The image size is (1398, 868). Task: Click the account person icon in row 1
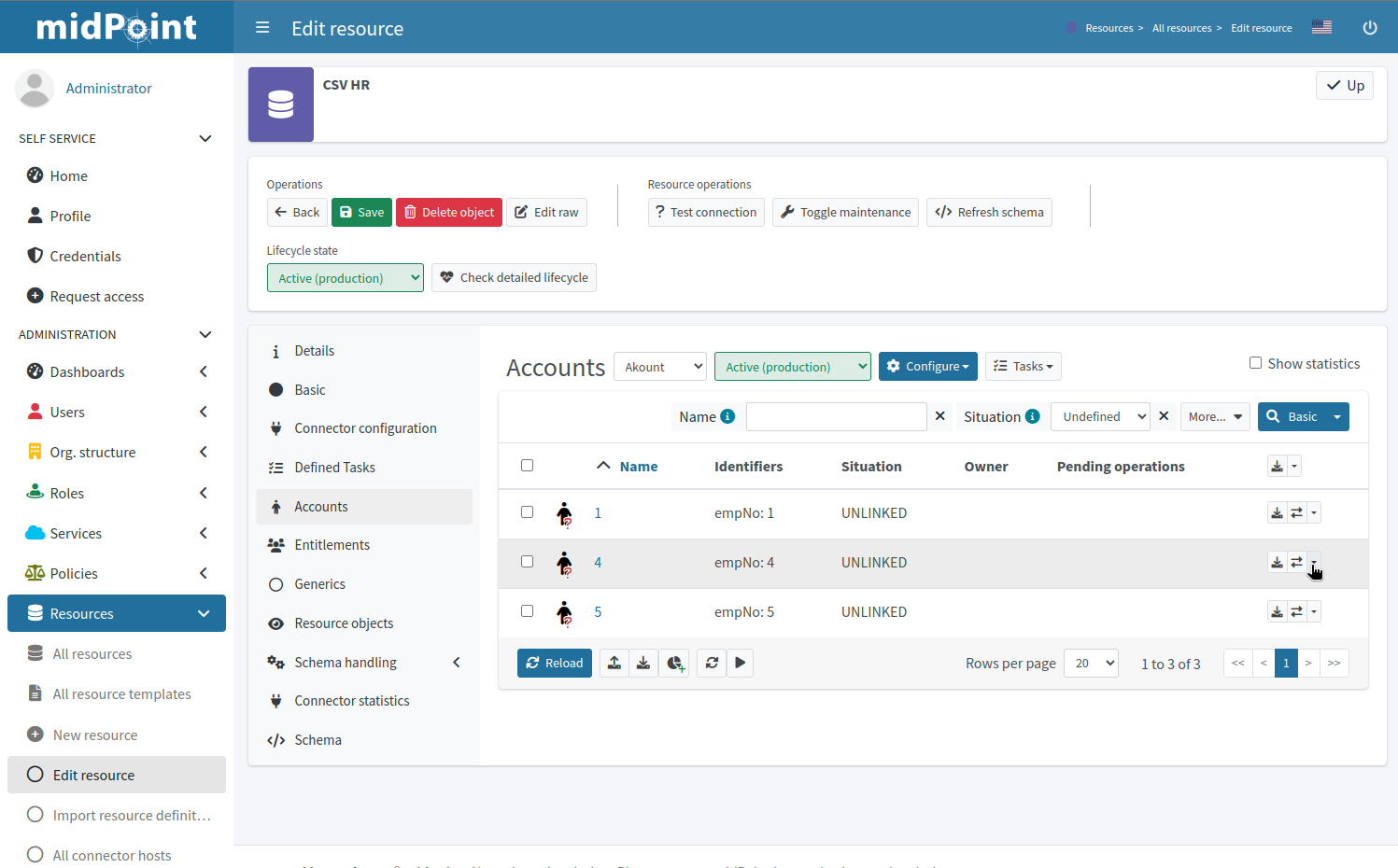click(x=564, y=513)
